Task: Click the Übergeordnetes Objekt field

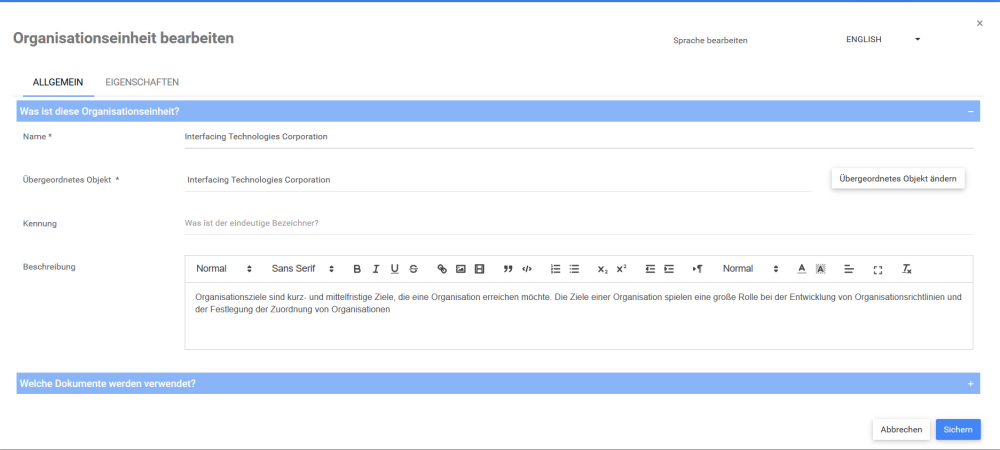Action: tap(498, 180)
